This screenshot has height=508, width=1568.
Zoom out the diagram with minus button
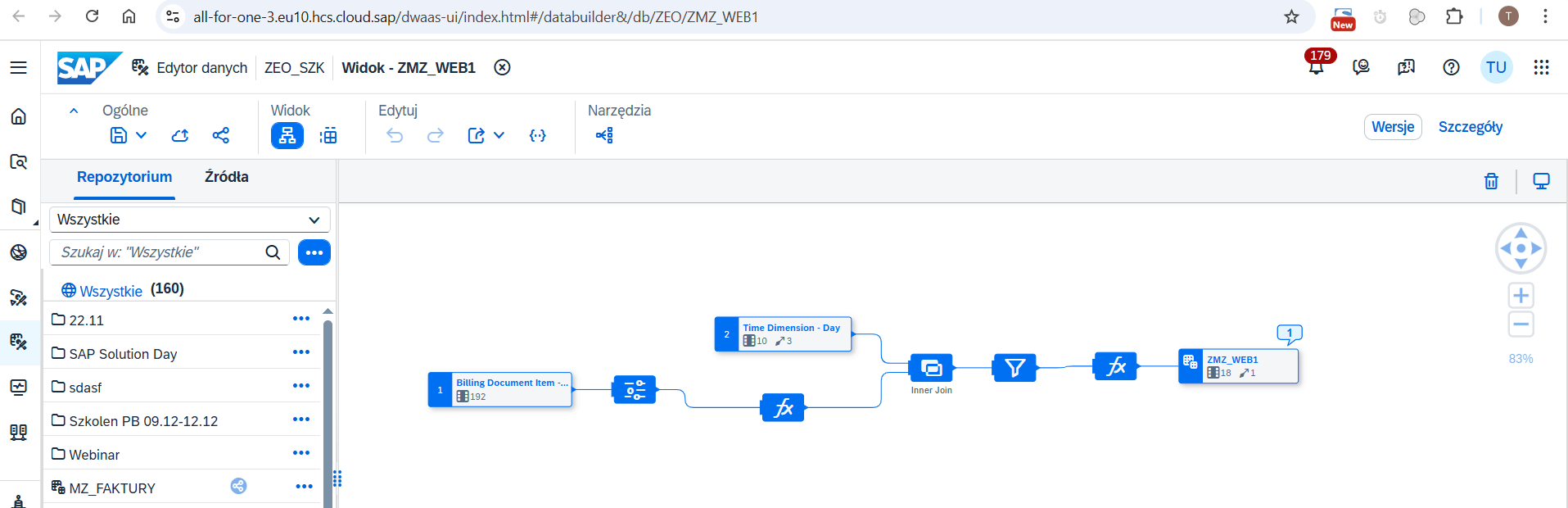pos(1521,324)
